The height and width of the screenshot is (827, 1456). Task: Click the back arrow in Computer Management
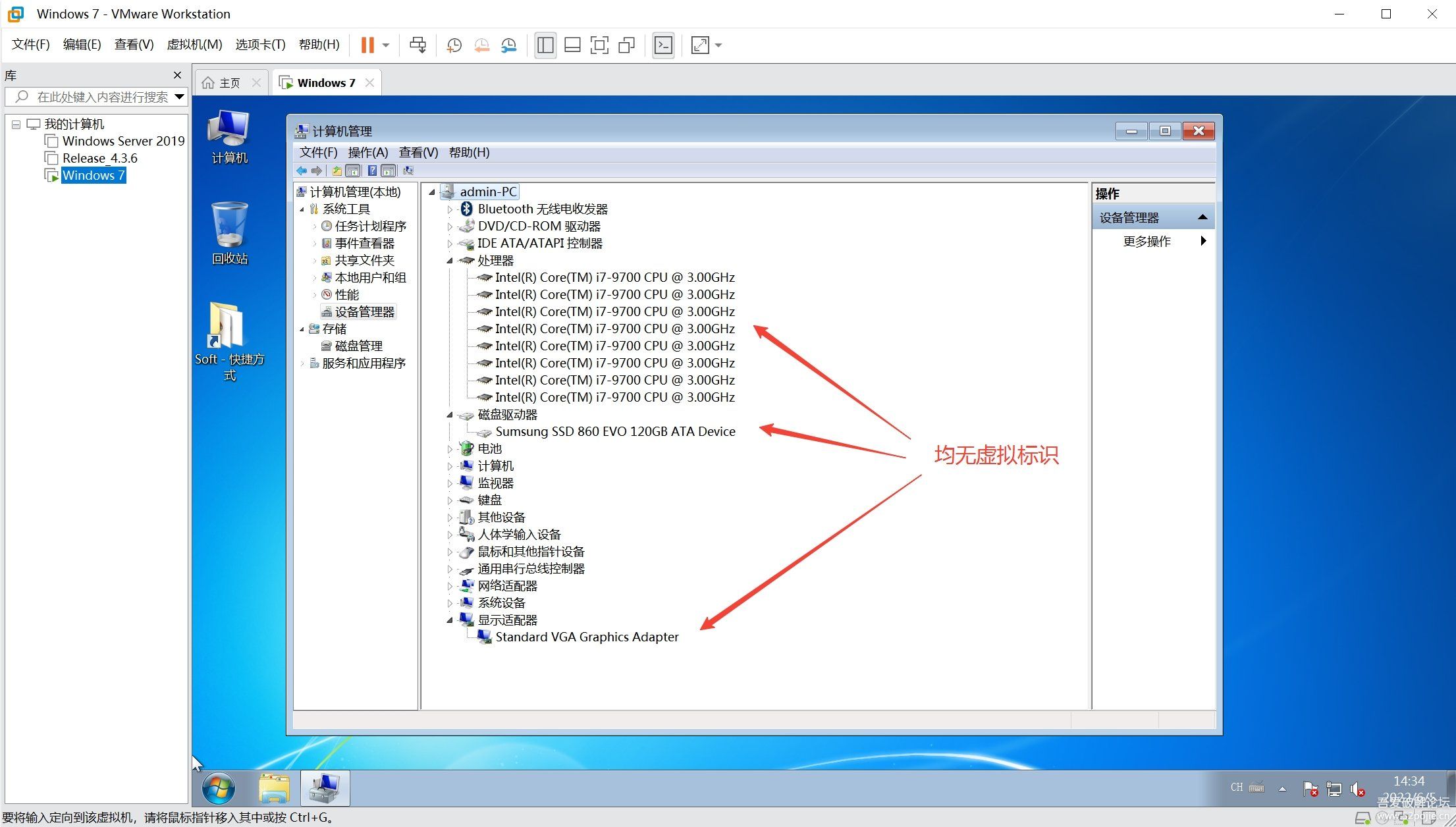pos(302,171)
